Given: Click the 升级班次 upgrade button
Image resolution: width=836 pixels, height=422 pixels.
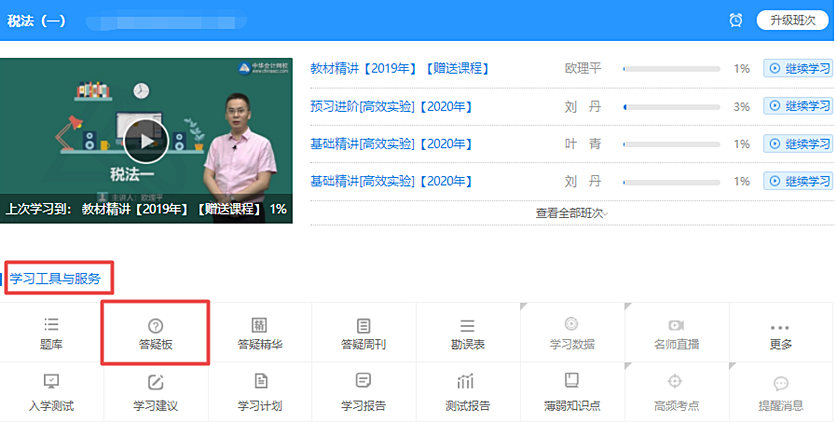Looking at the screenshot, I should click(792, 20).
